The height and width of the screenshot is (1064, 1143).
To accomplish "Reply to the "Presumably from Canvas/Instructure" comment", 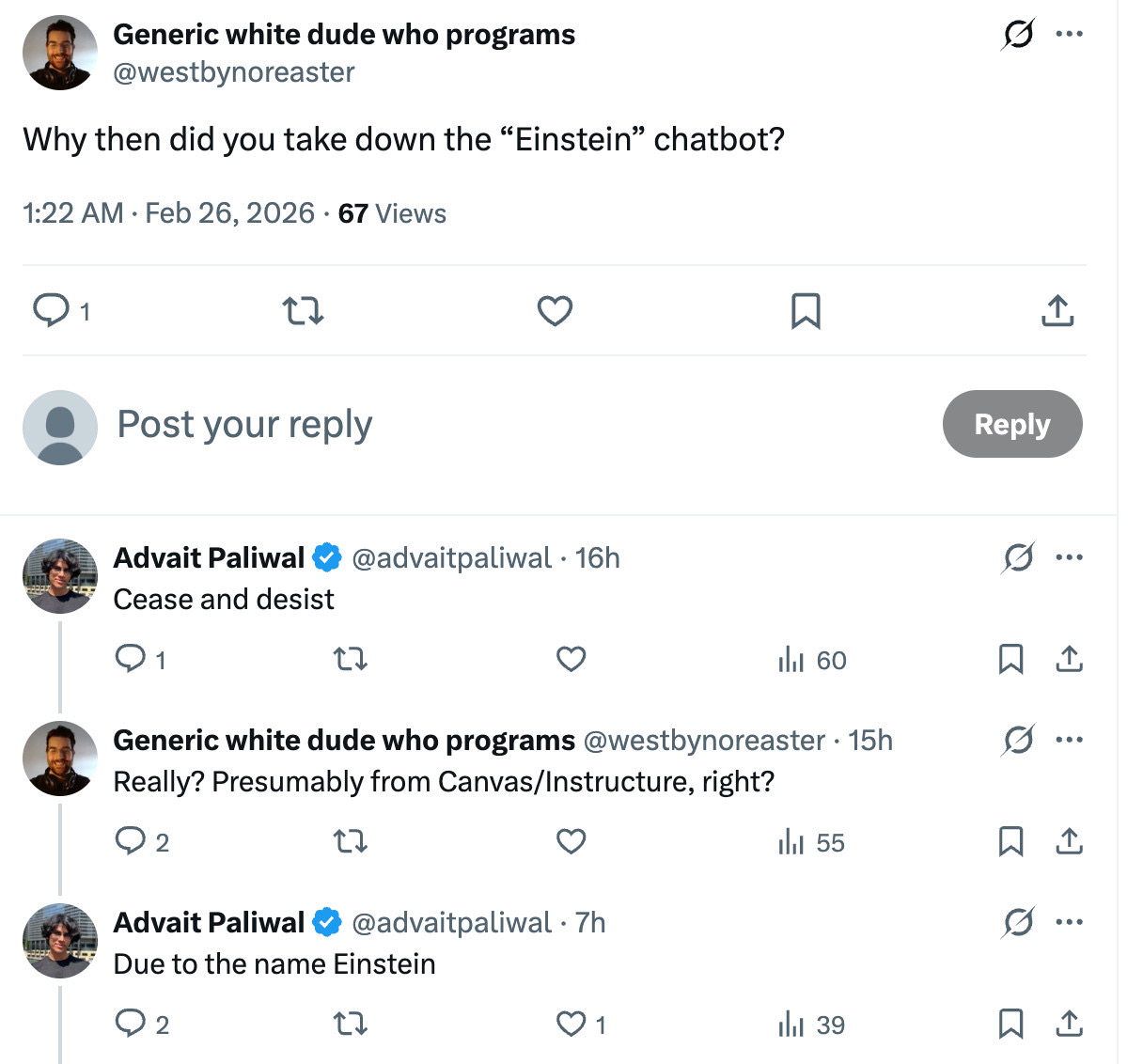I will pyautogui.click(x=130, y=842).
